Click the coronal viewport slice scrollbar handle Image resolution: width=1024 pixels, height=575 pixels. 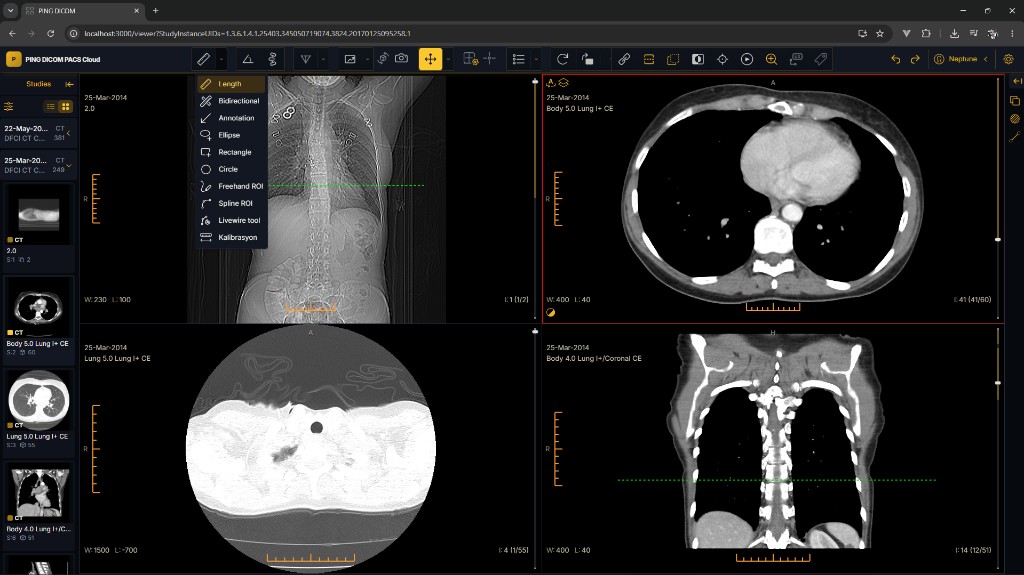click(998, 382)
